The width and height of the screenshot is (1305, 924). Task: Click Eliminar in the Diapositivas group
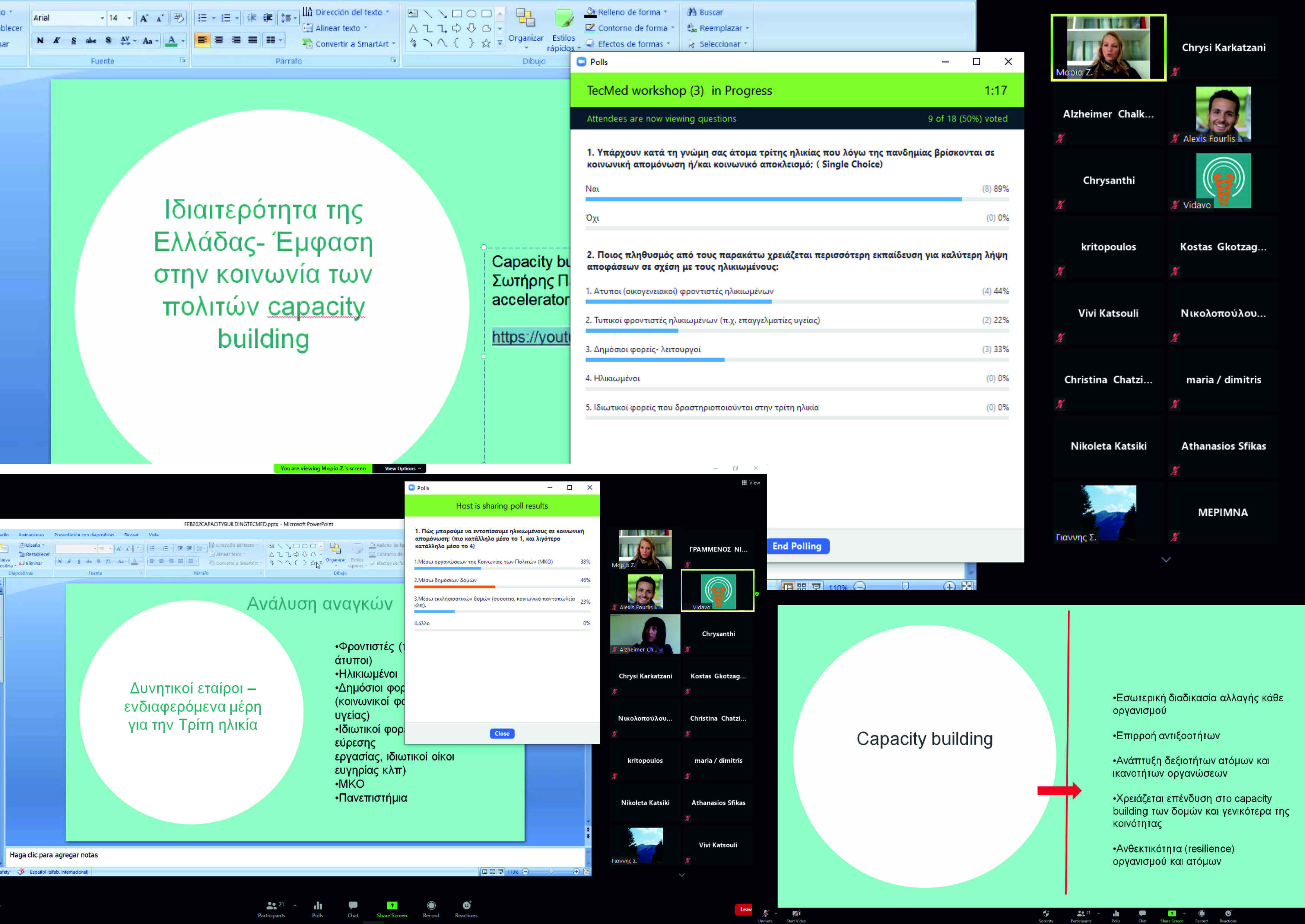(x=30, y=563)
